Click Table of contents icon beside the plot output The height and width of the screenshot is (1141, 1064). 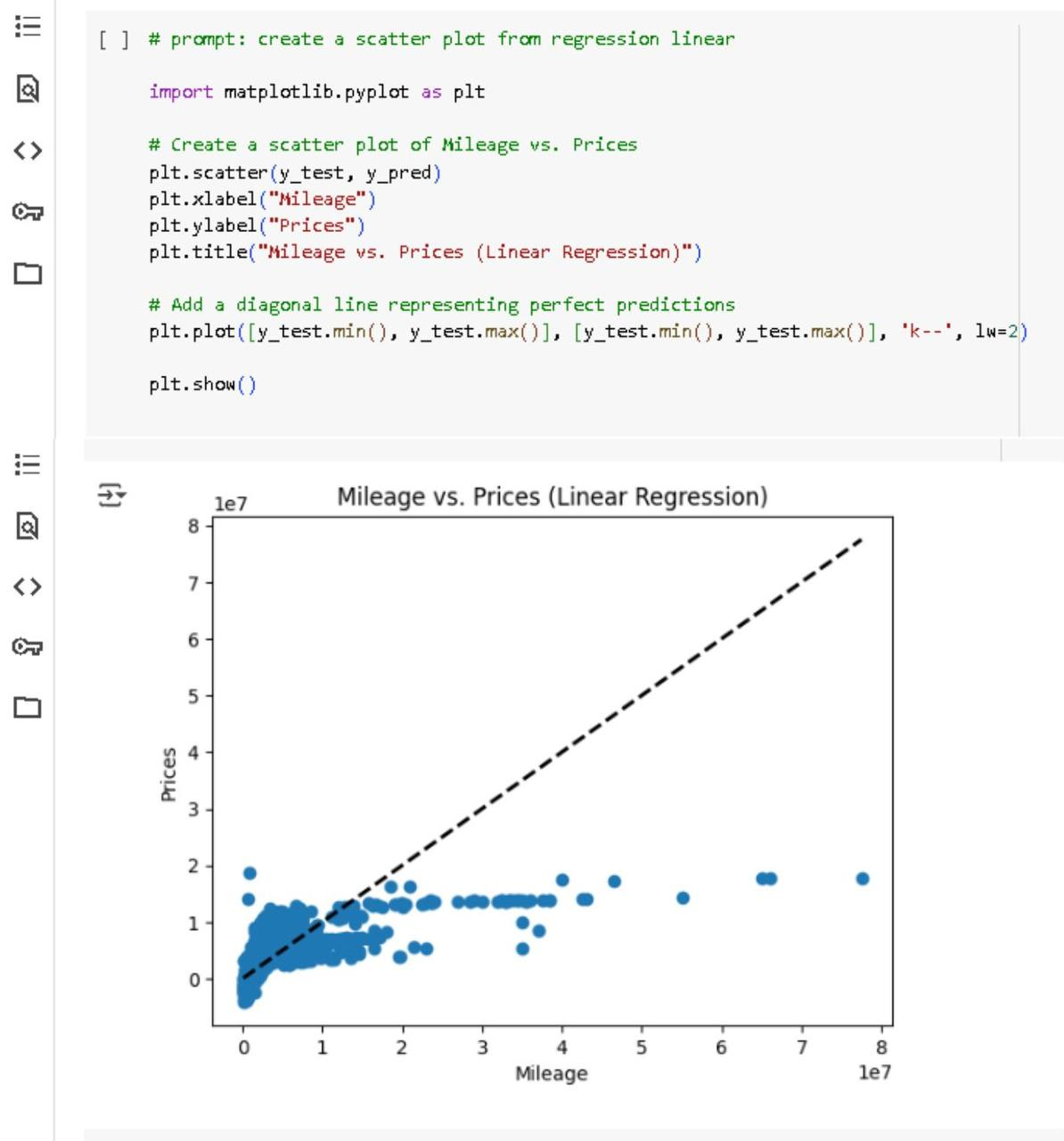[x=28, y=464]
